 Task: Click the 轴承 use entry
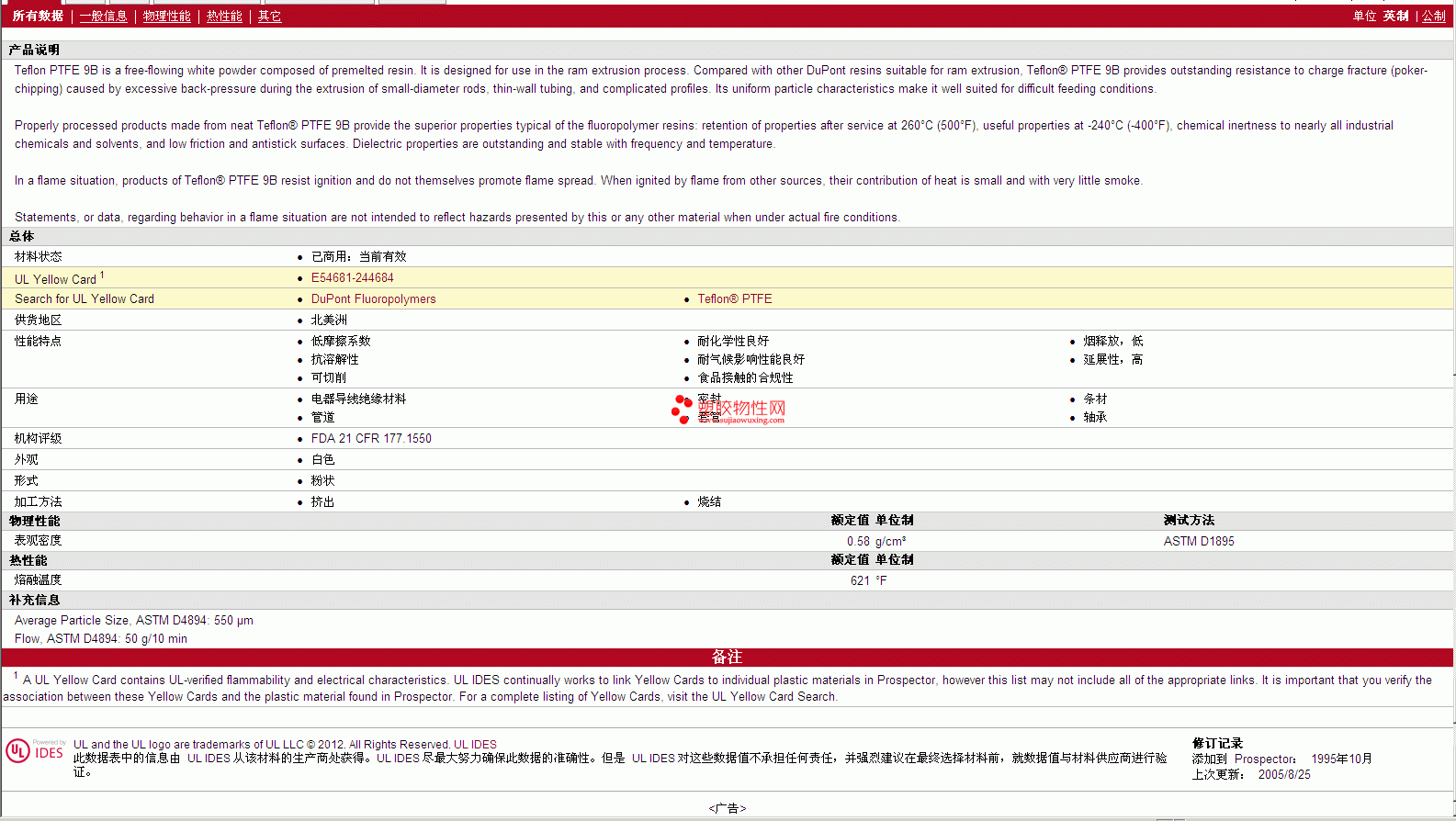pyautogui.click(x=1095, y=418)
